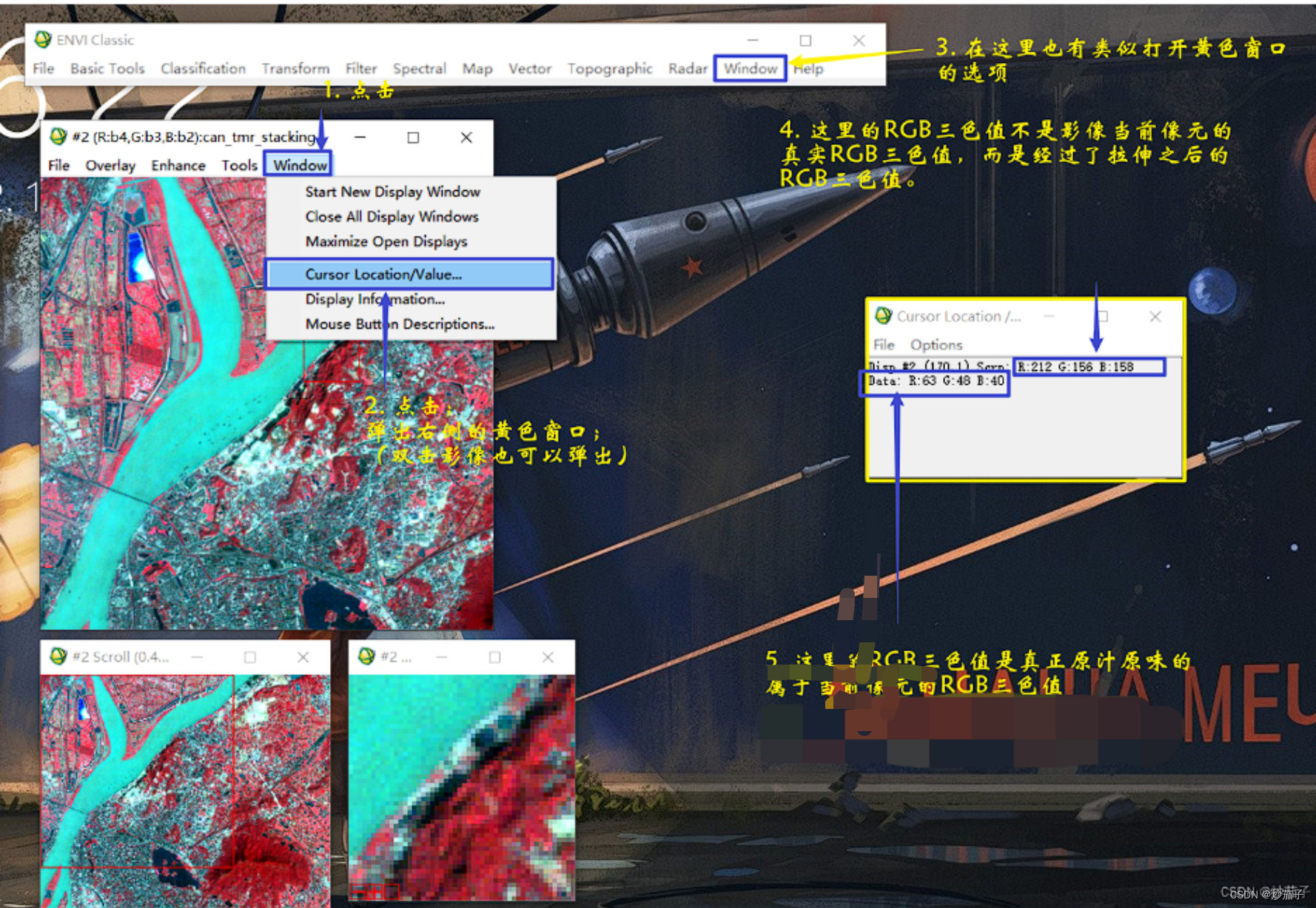Viewport: 1316px width, 908px height.
Task: Maximize the #2 zoom window
Action: tap(494, 656)
